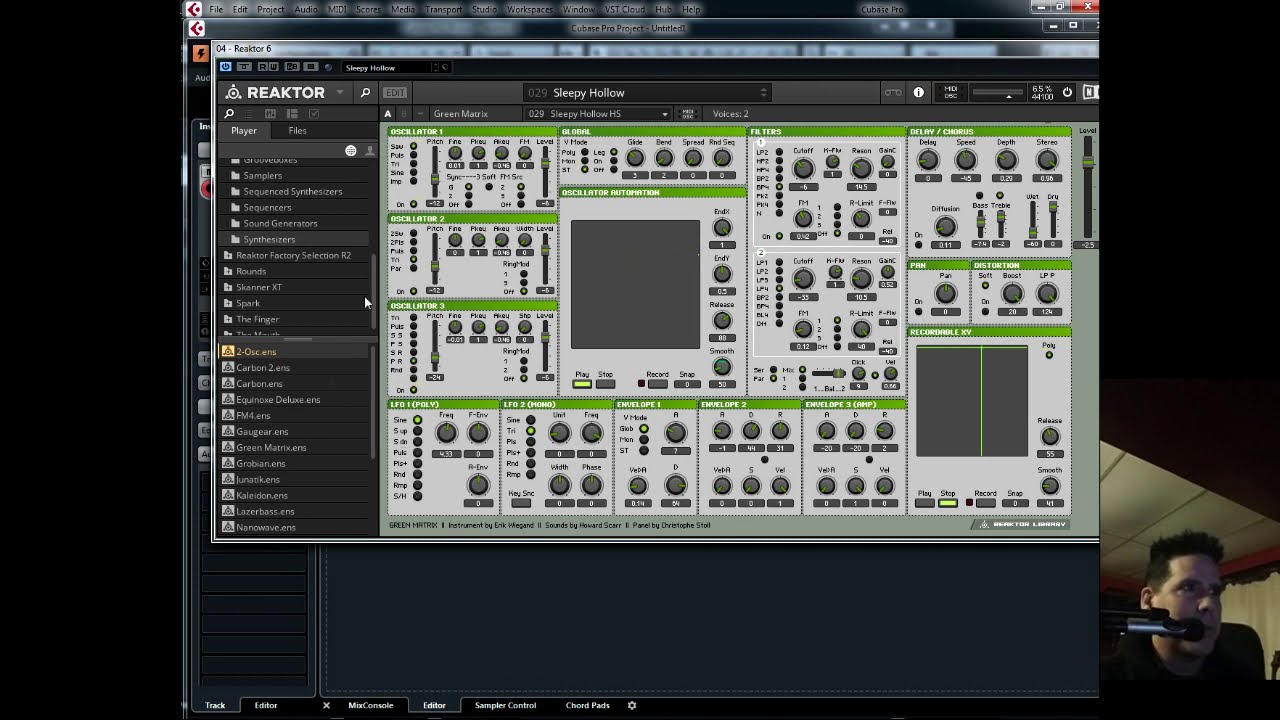The image size is (1280, 720).
Task: Click the Filter Cutoff knob in filter 1
Action: tap(803, 167)
